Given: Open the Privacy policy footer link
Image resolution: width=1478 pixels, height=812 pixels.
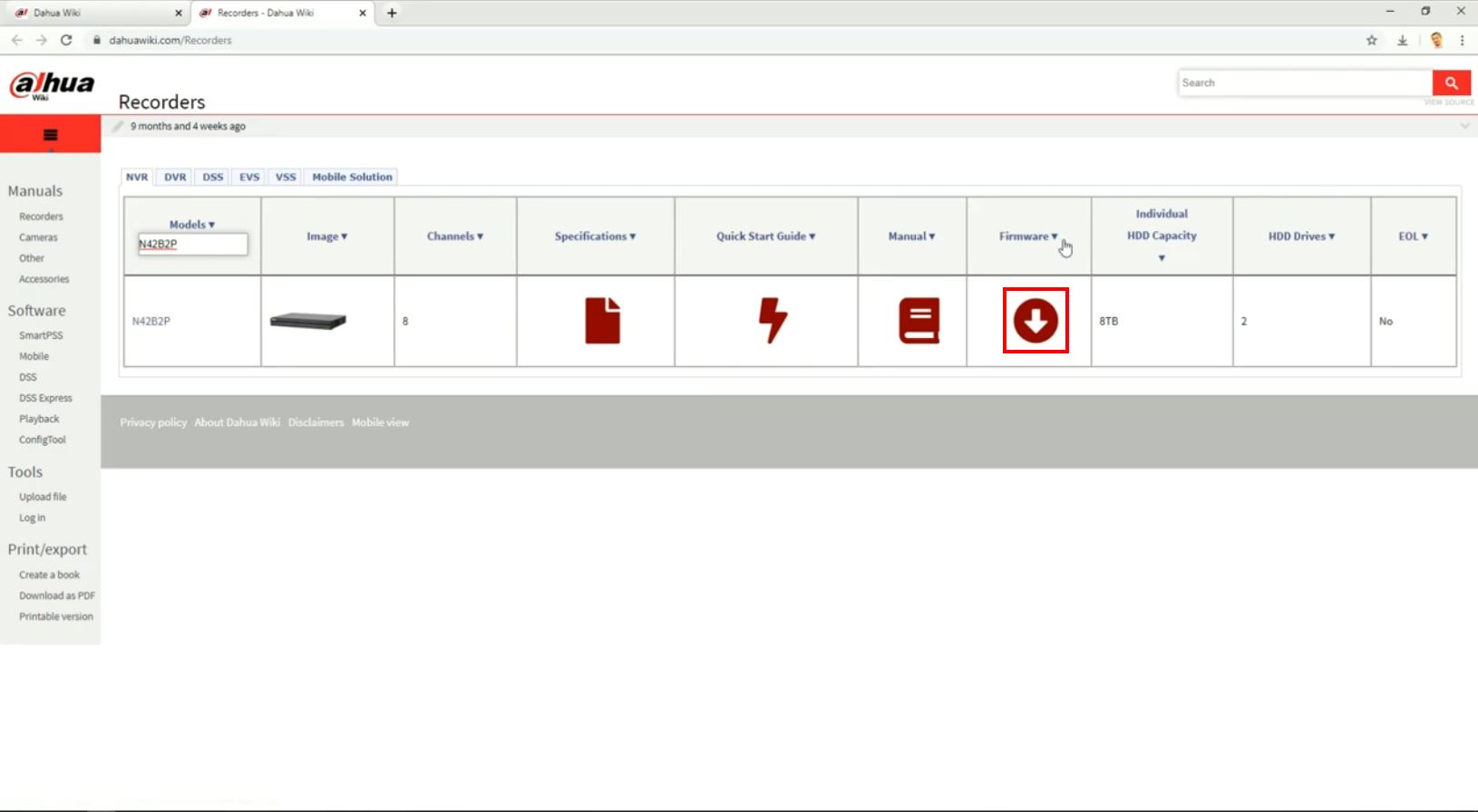Looking at the screenshot, I should tap(153, 422).
